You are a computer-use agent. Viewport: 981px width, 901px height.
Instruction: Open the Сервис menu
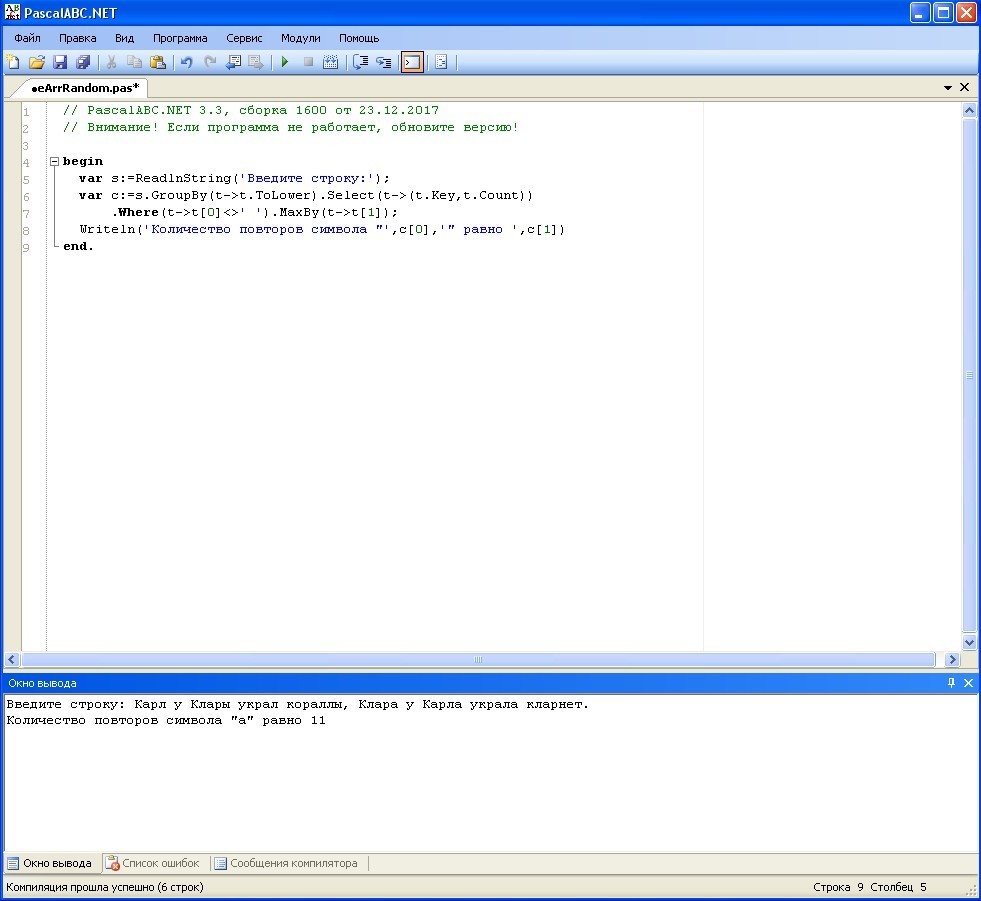click(x=244, y=38)
